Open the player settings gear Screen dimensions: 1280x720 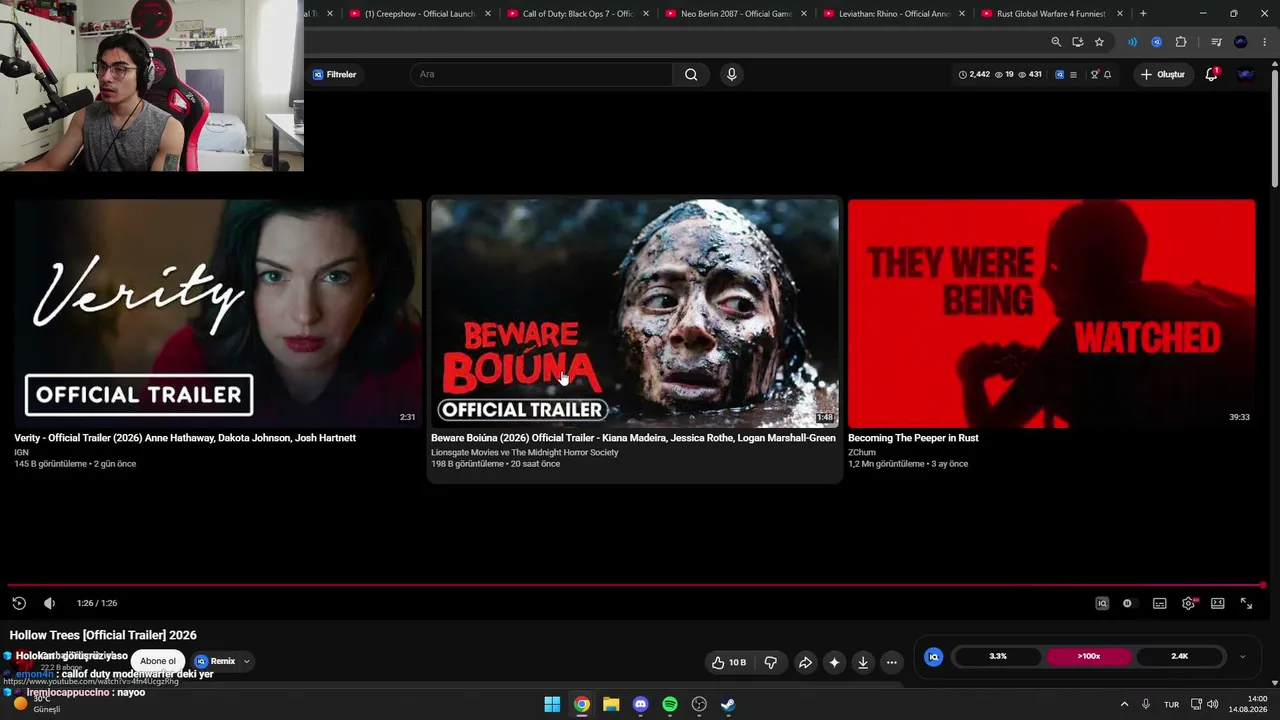1188,603
